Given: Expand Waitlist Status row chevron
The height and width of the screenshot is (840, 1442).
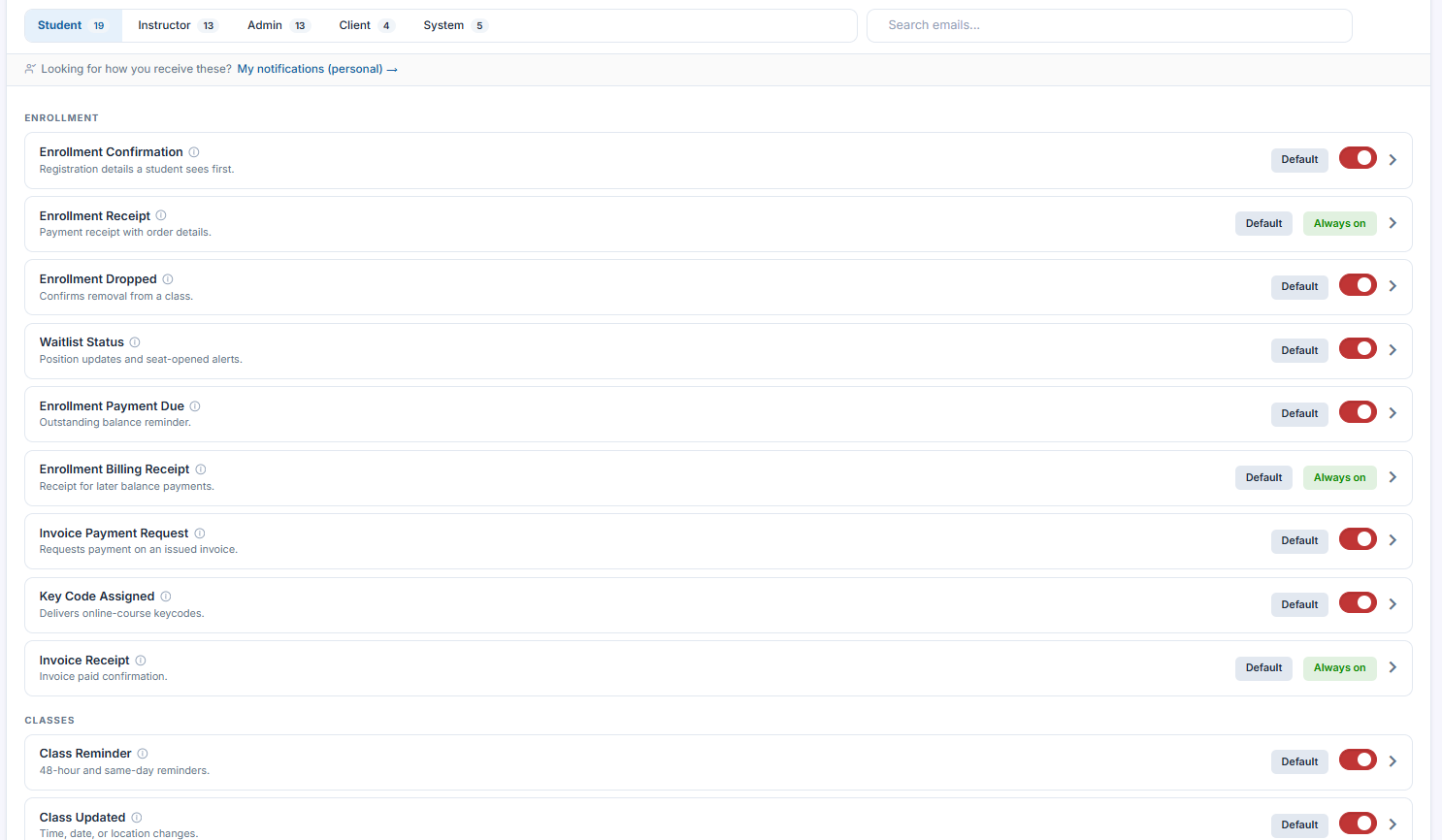Looking at the screenshot, I should (1393, 350).
